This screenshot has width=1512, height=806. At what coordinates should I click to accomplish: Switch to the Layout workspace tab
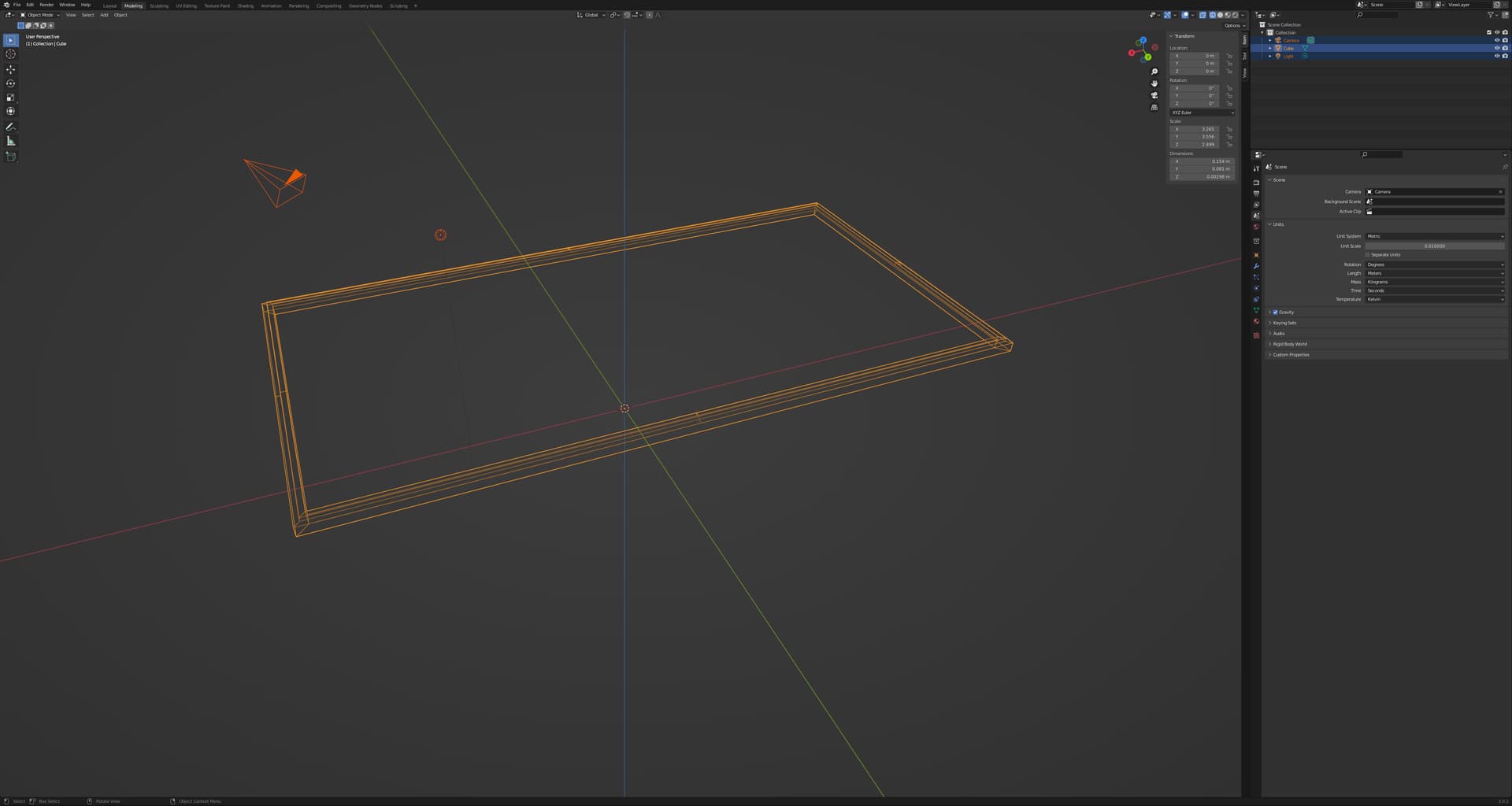pos(109,6)
